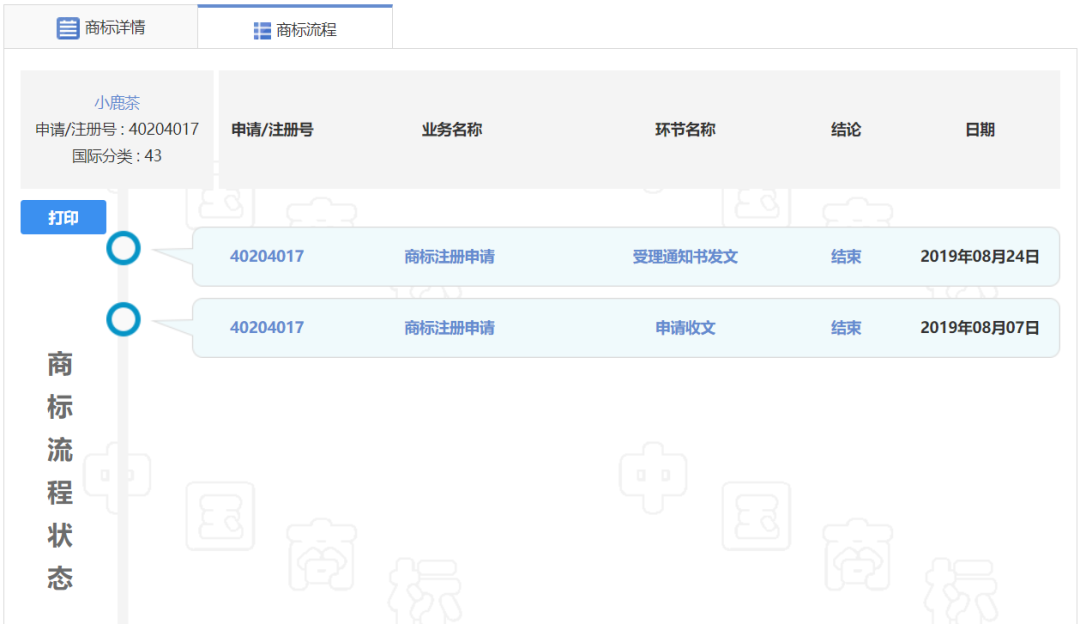
Task: Click 商标注册申请 in the 08月07日 row
Action: tap(449, 328)
